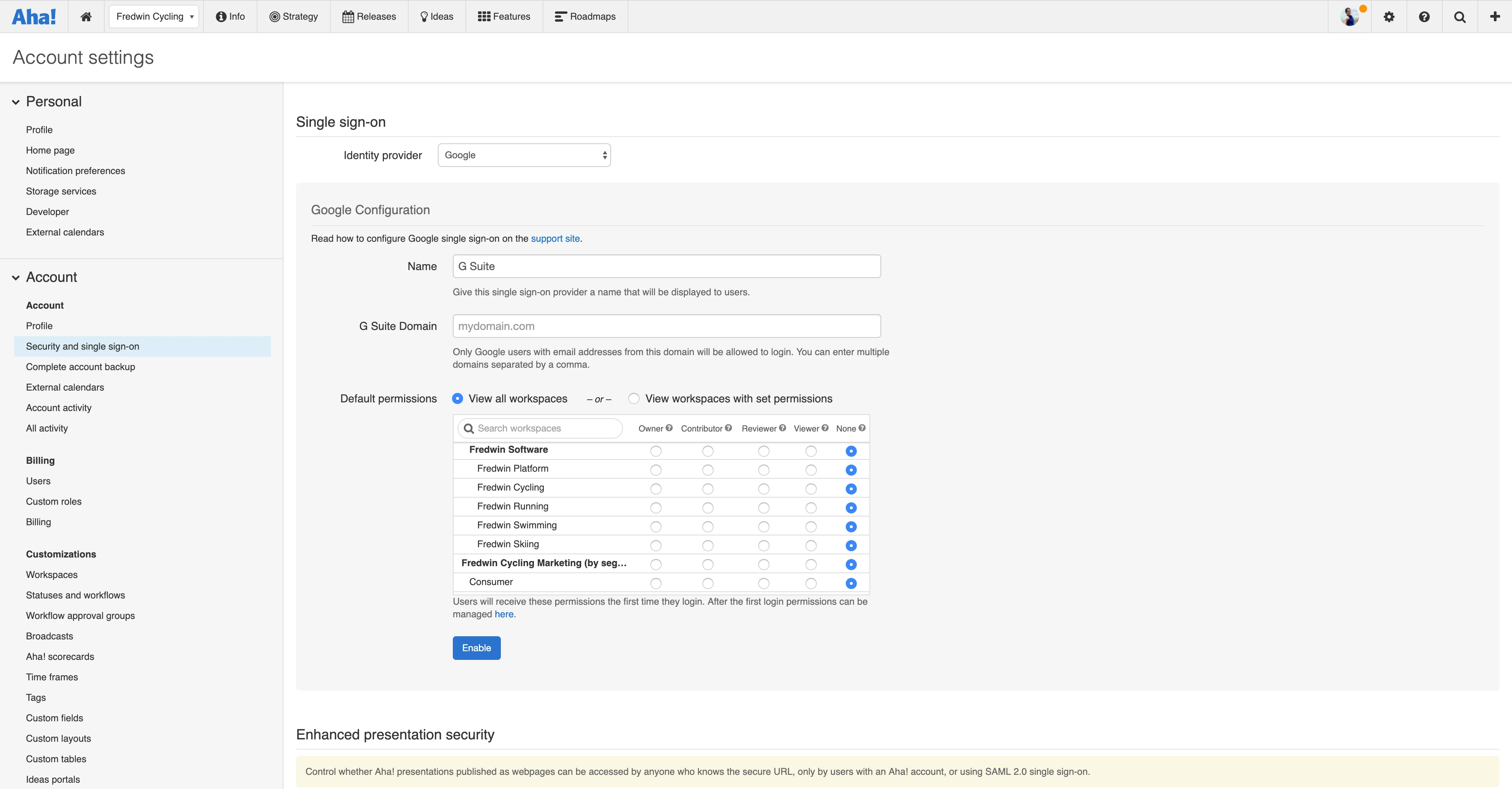Select the Home icon
Screen dimensions: 1512x789
tap(86, 17)
